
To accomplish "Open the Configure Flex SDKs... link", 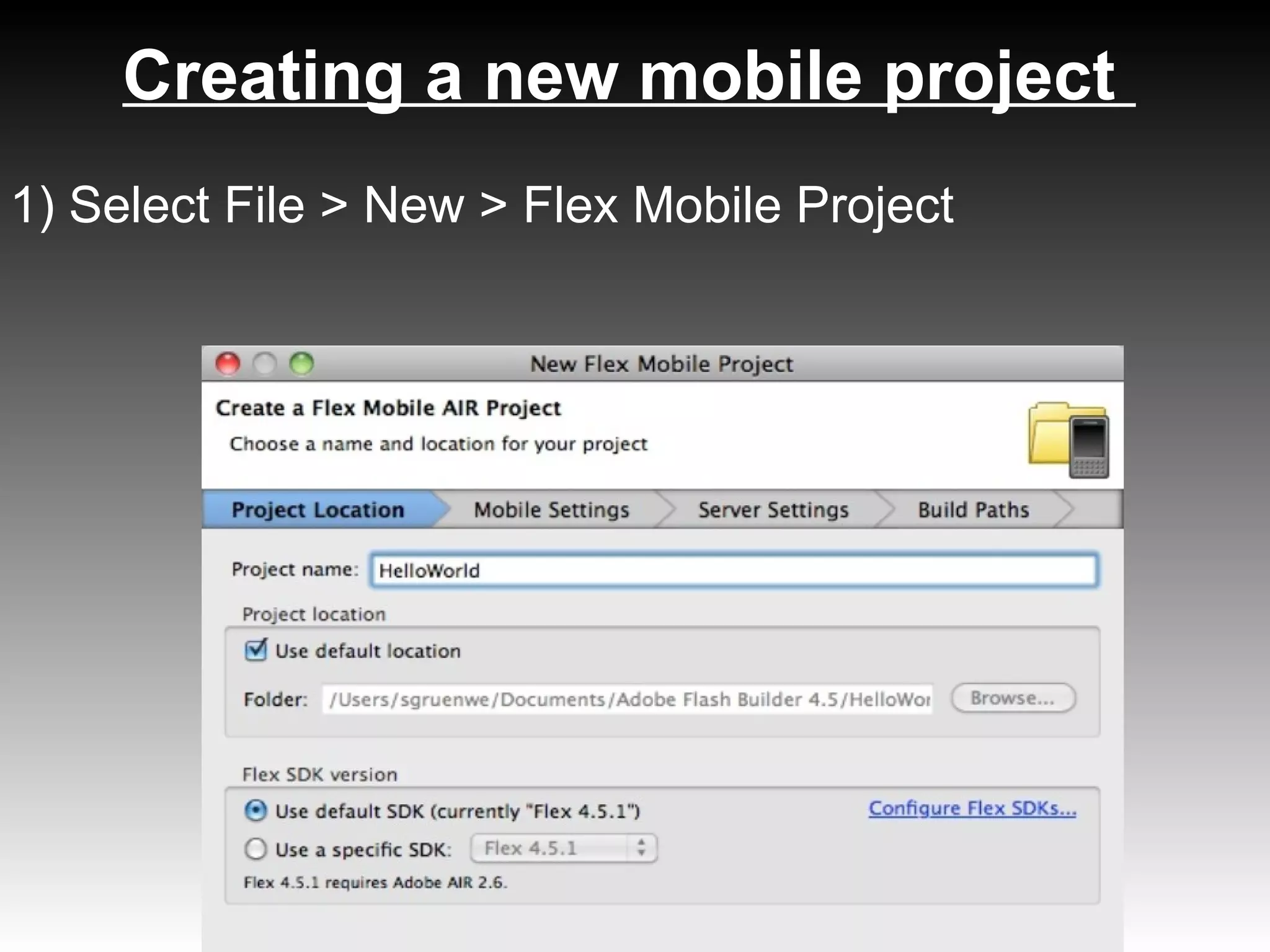I will tap(972, 808).
